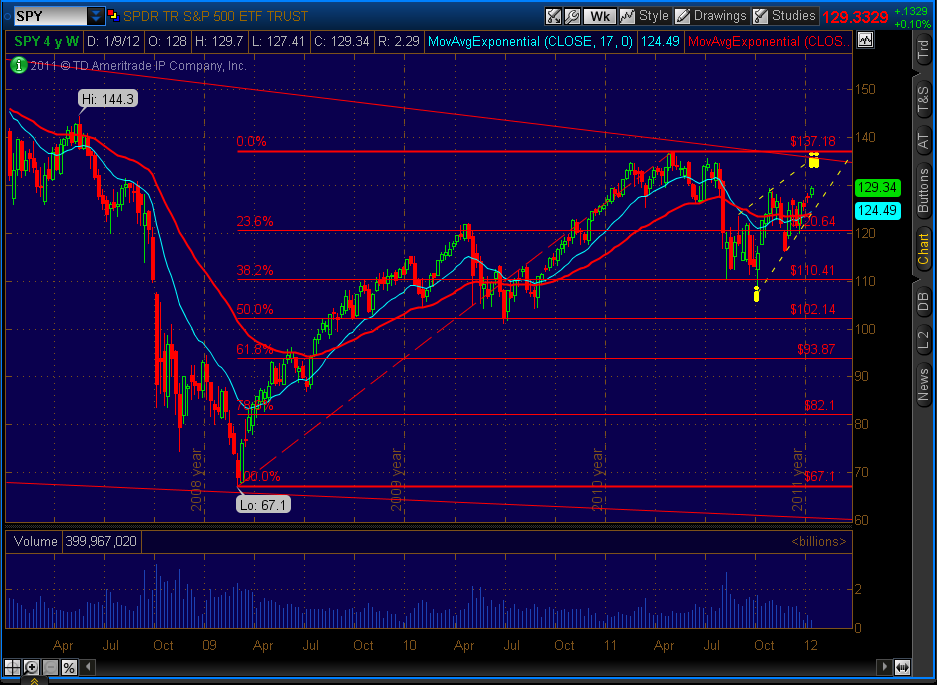Viewport: 937px width, 685px height.
Task: Switch to the AT side tab
Action: [x=924, y=141]
